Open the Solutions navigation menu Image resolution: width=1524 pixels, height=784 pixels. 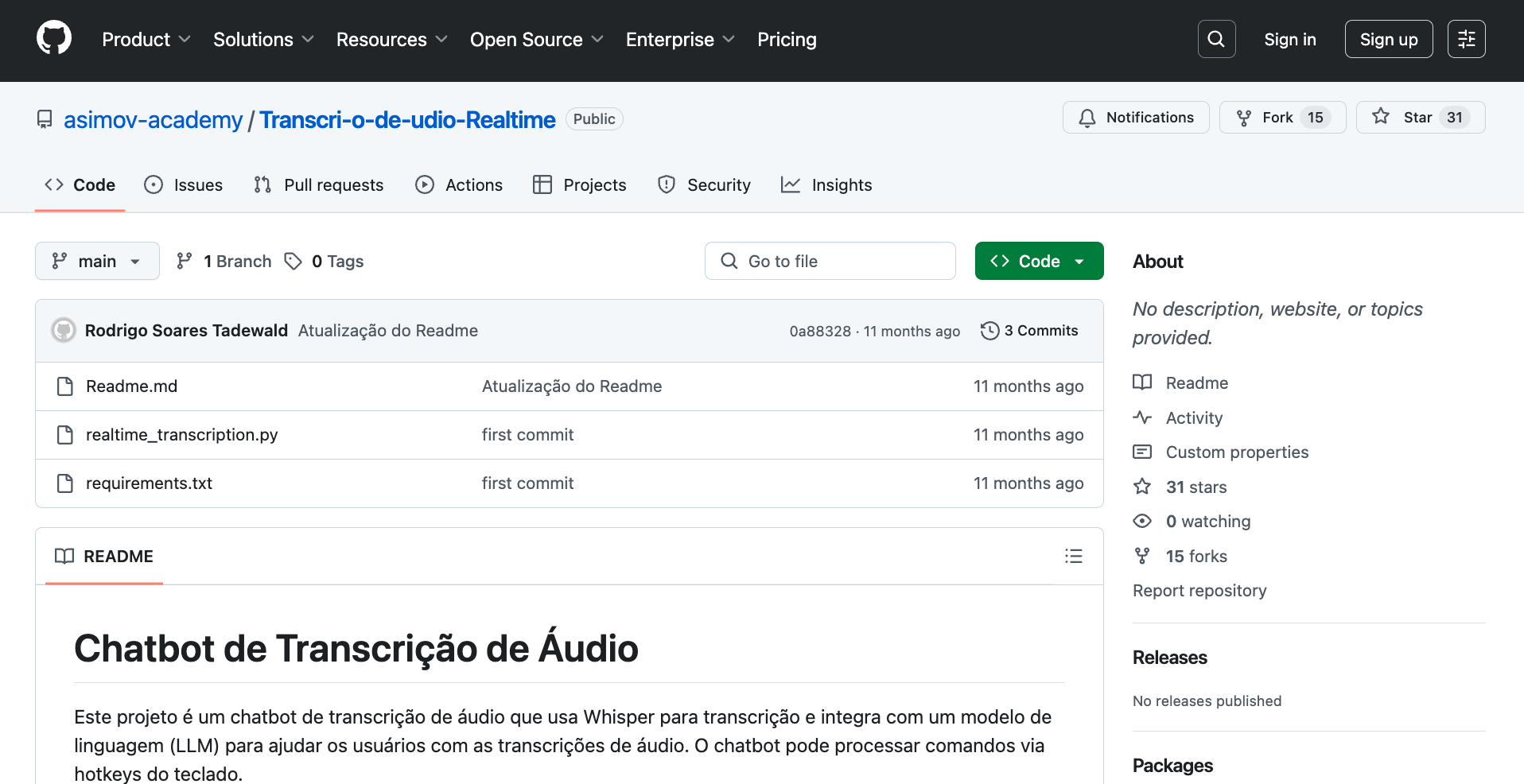263,40
